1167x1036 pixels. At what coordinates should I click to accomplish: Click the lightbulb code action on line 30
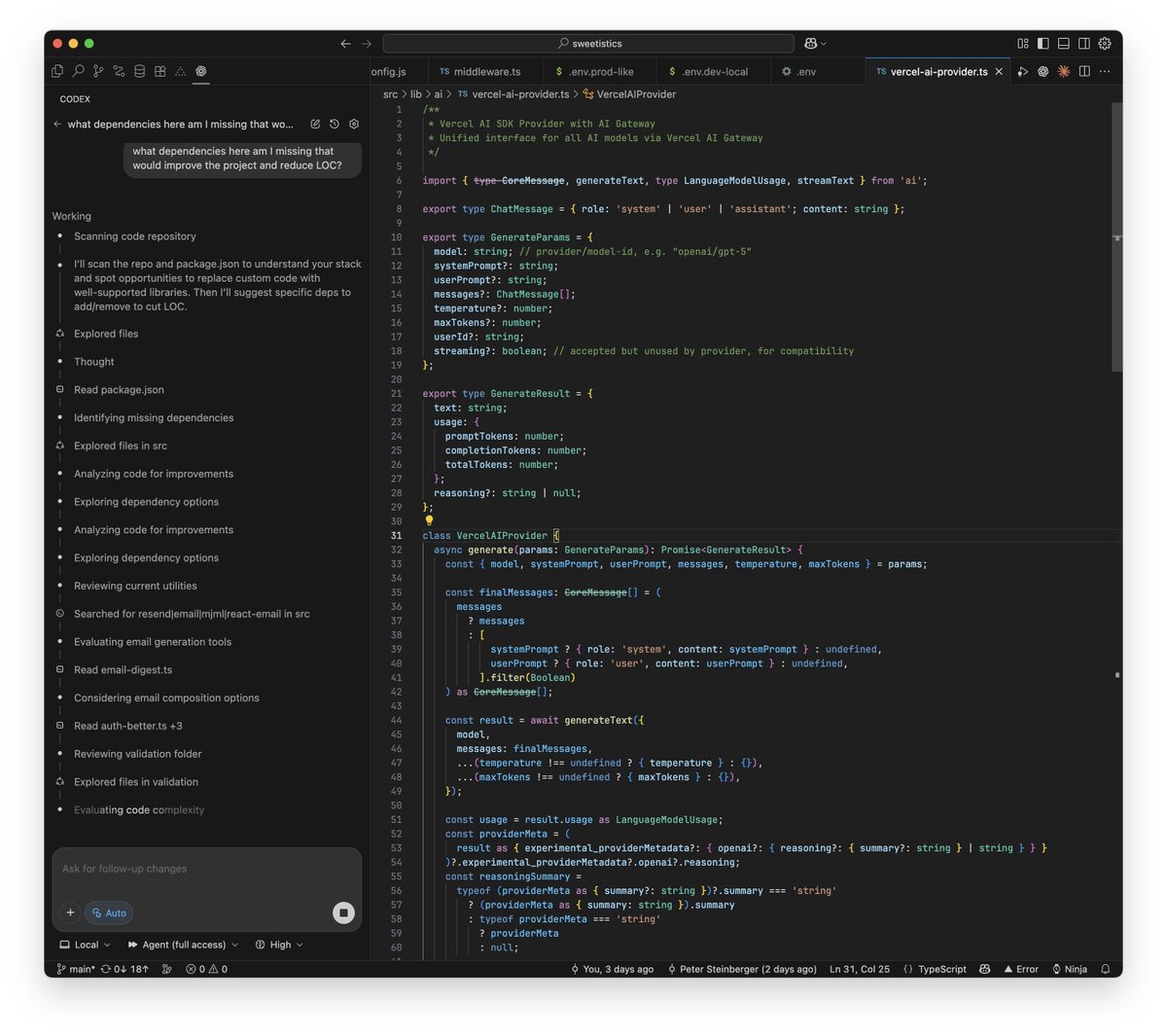(x=429, y=520)
